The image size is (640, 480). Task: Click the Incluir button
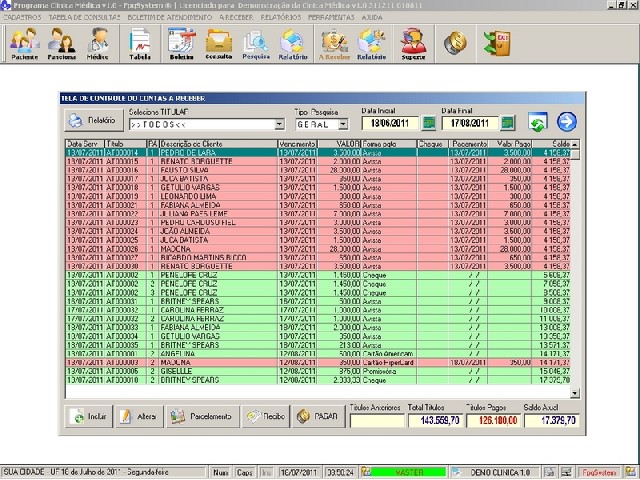coord(89,416)
